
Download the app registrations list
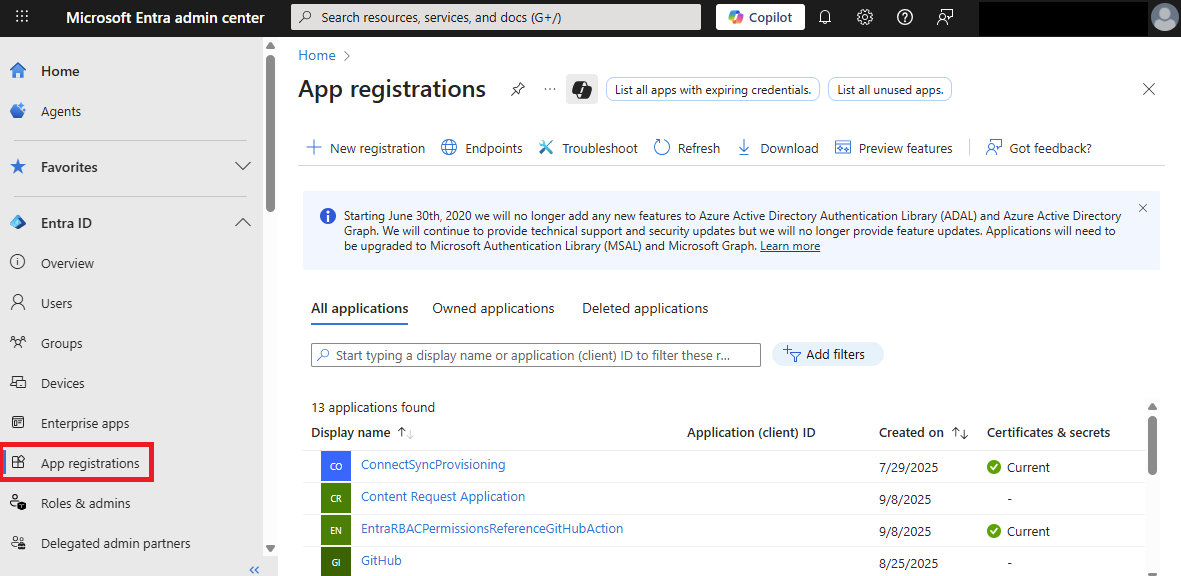[x=777, y=148]
